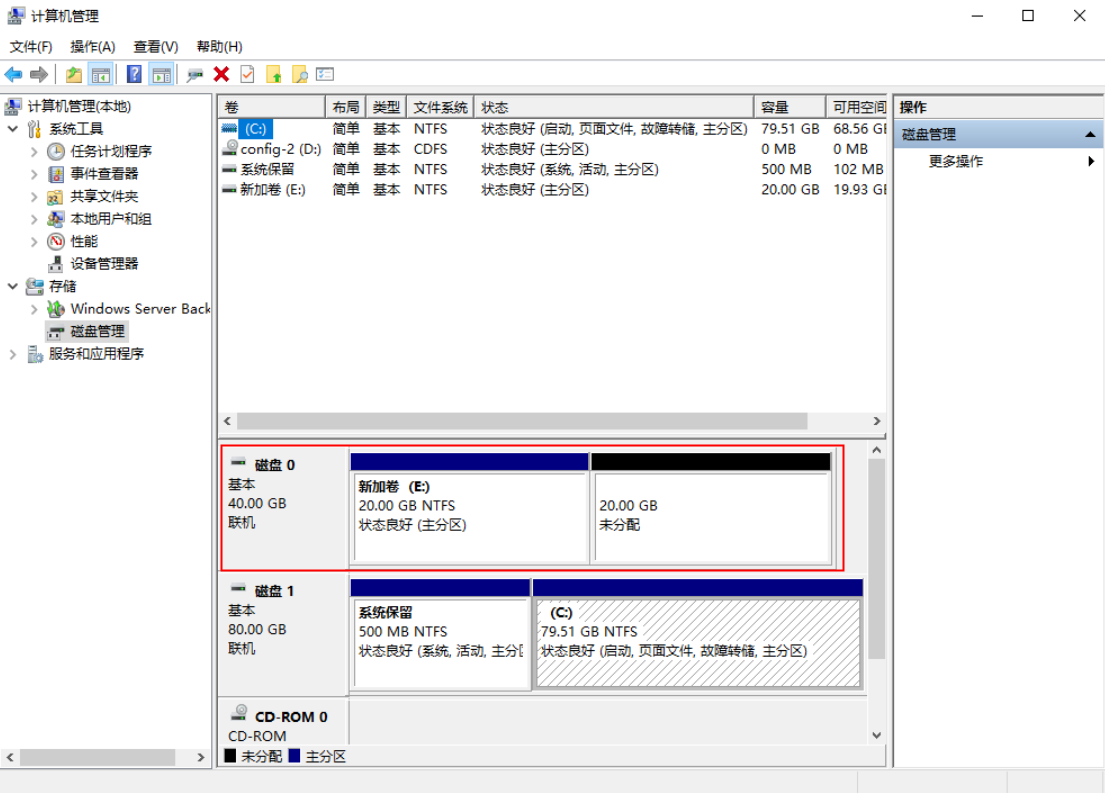Image resolution: width=1105 pixels, height=793 pixels.
Task: Click 更多操作 in the actions pane
Action: tap(955, 162)
